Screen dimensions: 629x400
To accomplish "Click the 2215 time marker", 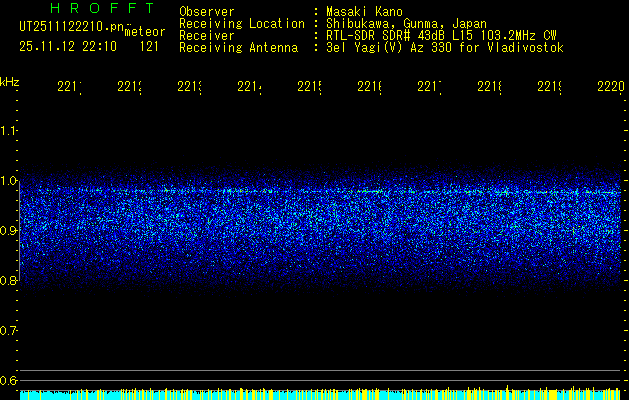I will click(310, 87).
